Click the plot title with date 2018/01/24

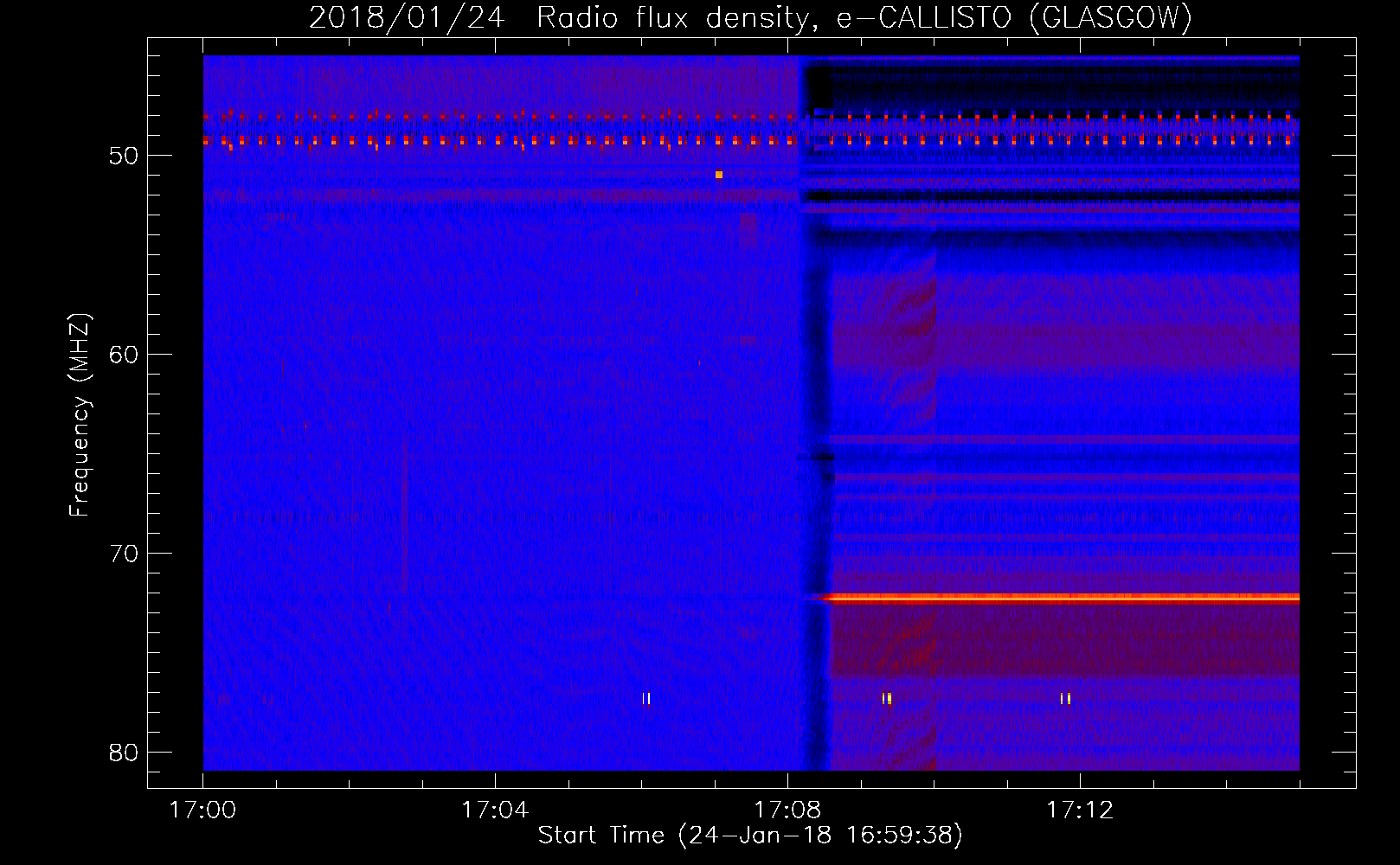(x=750, y=17)
